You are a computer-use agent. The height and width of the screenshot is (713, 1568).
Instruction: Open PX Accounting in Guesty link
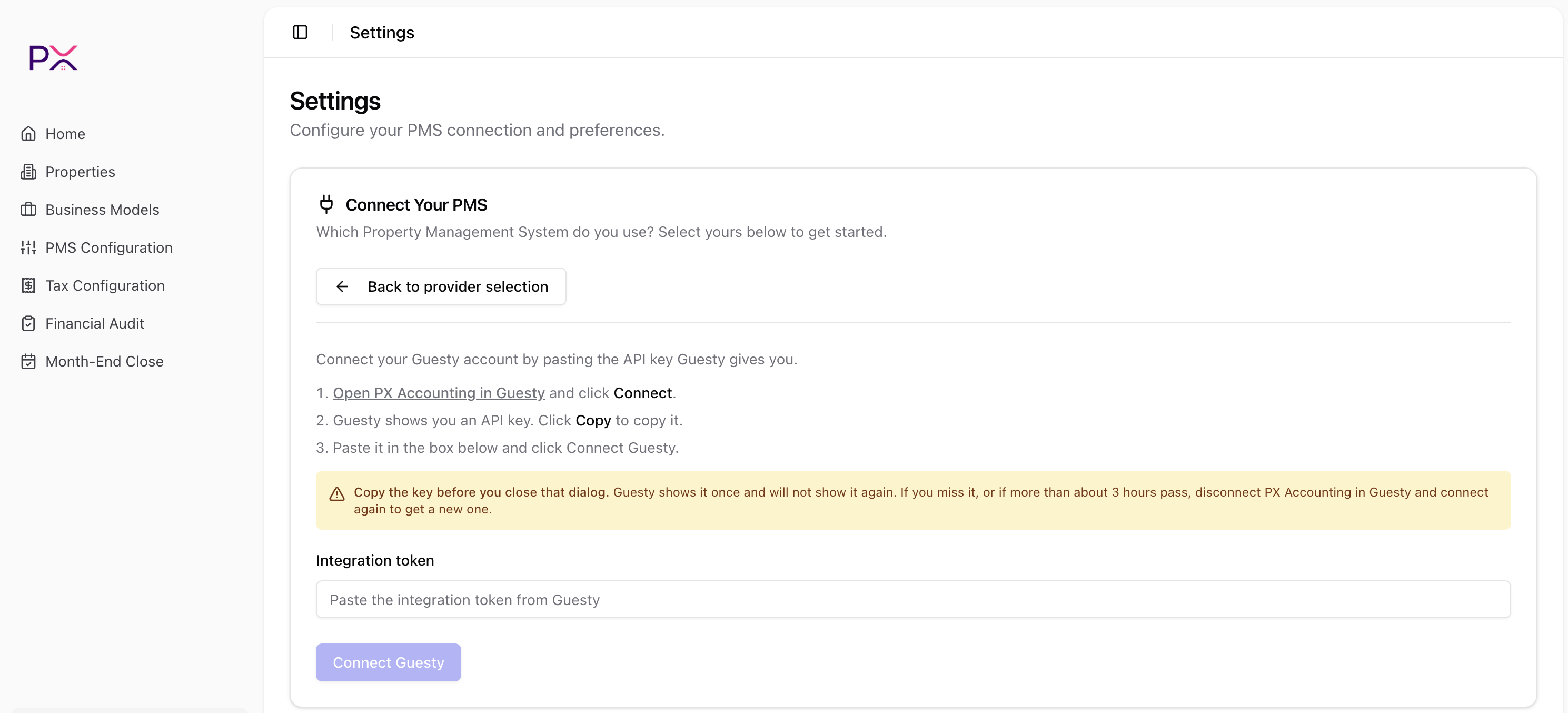tap(438, 393)
